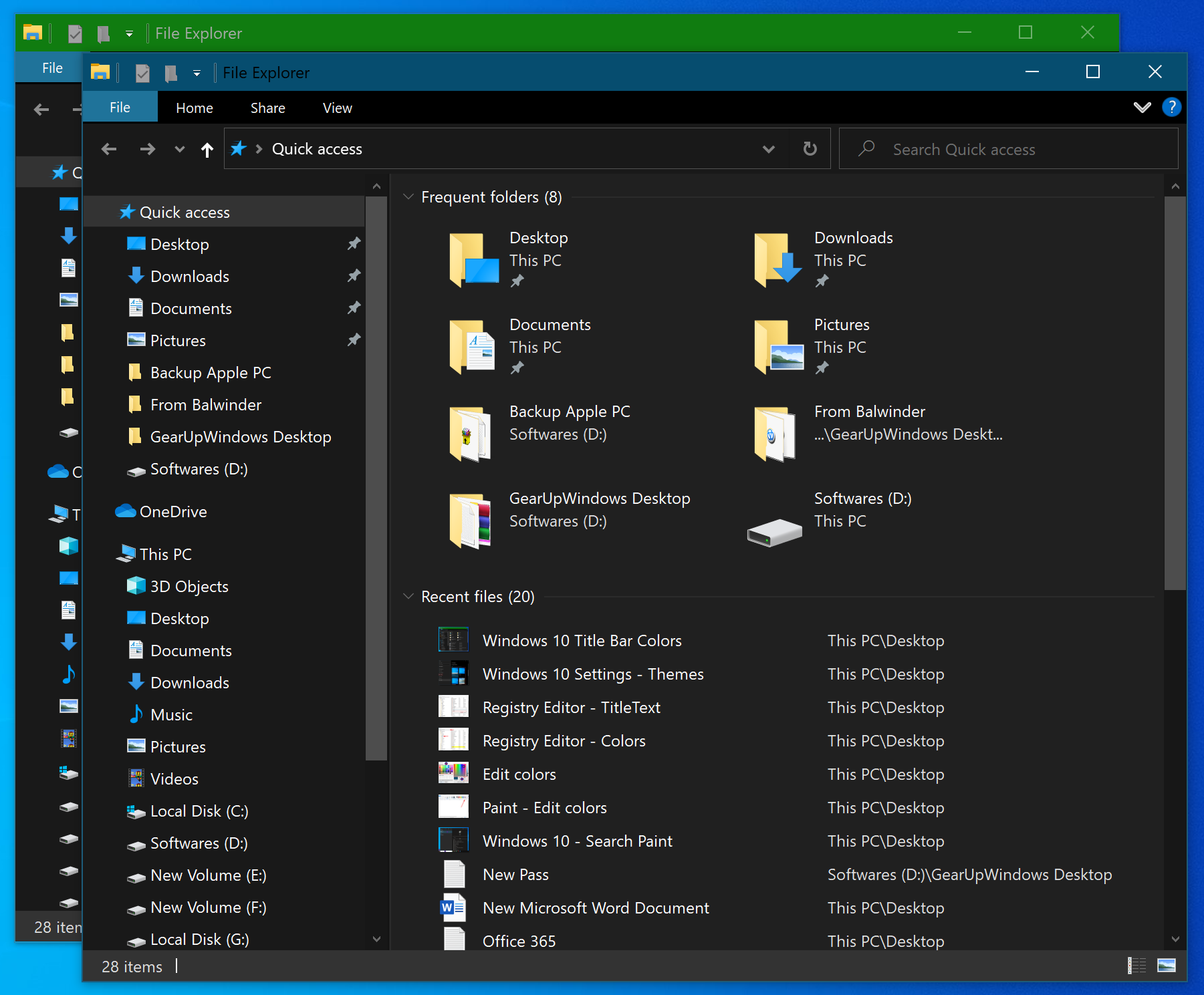
Task: Select Windows 10 Title Bar Colors recent file
Action: 582,641
